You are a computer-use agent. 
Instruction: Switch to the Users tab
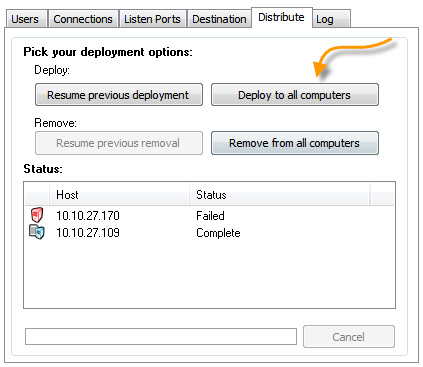click(26, 19)
